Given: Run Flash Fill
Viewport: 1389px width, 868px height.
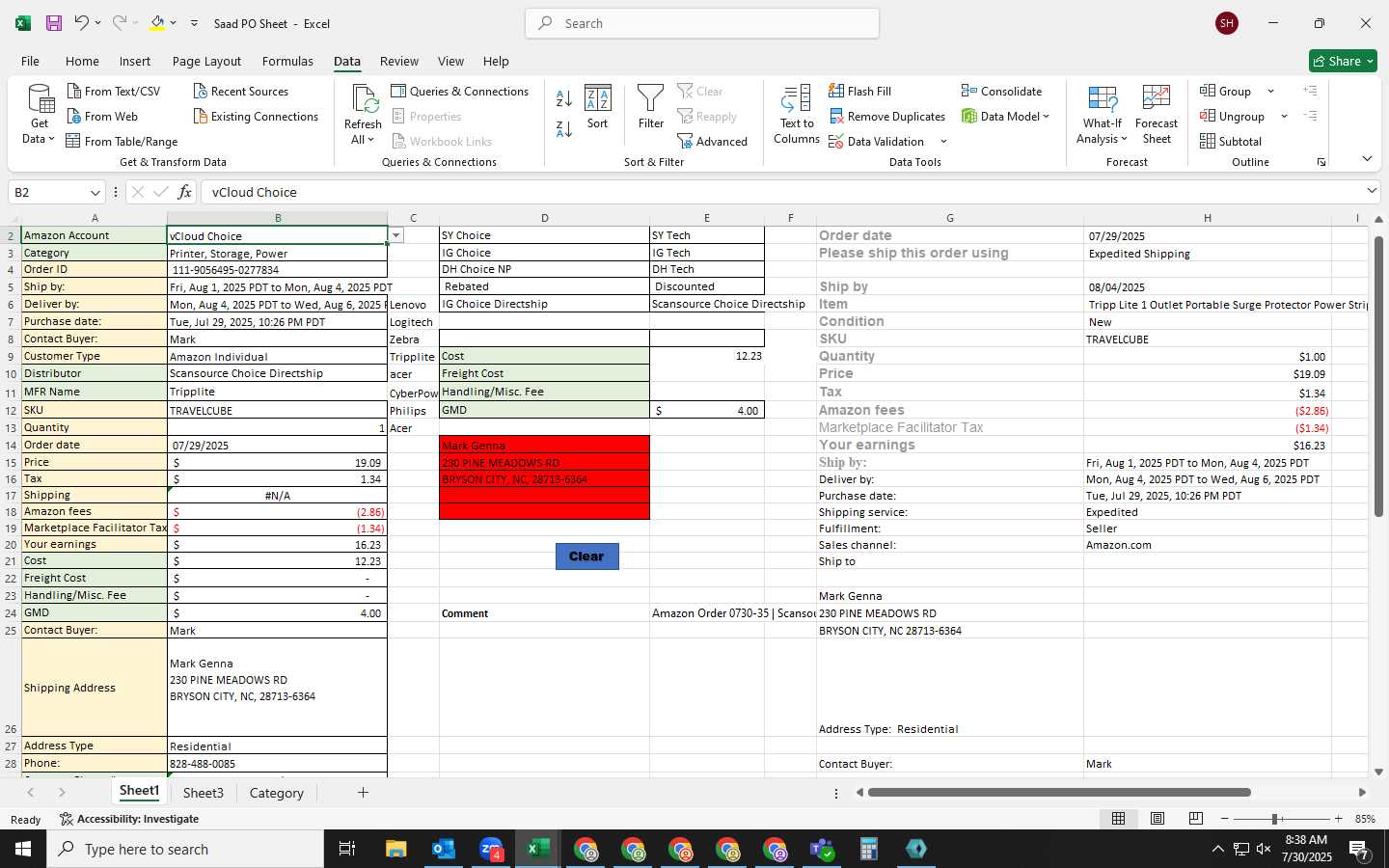Looking at the screenshot, I should (x=859, y=92).
